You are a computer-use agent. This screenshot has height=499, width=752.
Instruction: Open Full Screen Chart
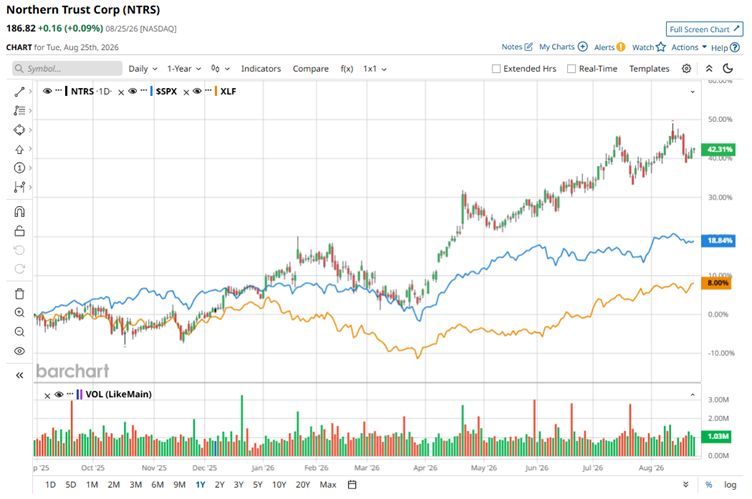click(x=705, y=29)
